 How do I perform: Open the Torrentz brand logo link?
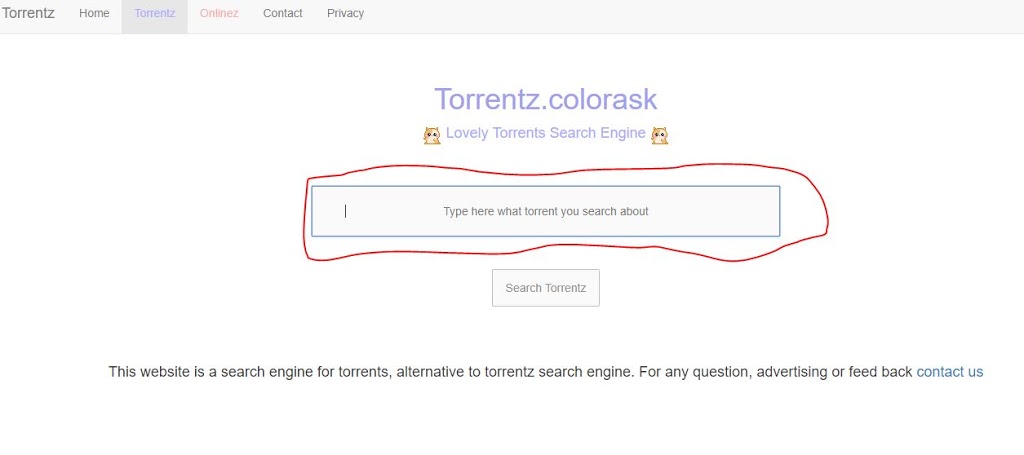(28, 13)
